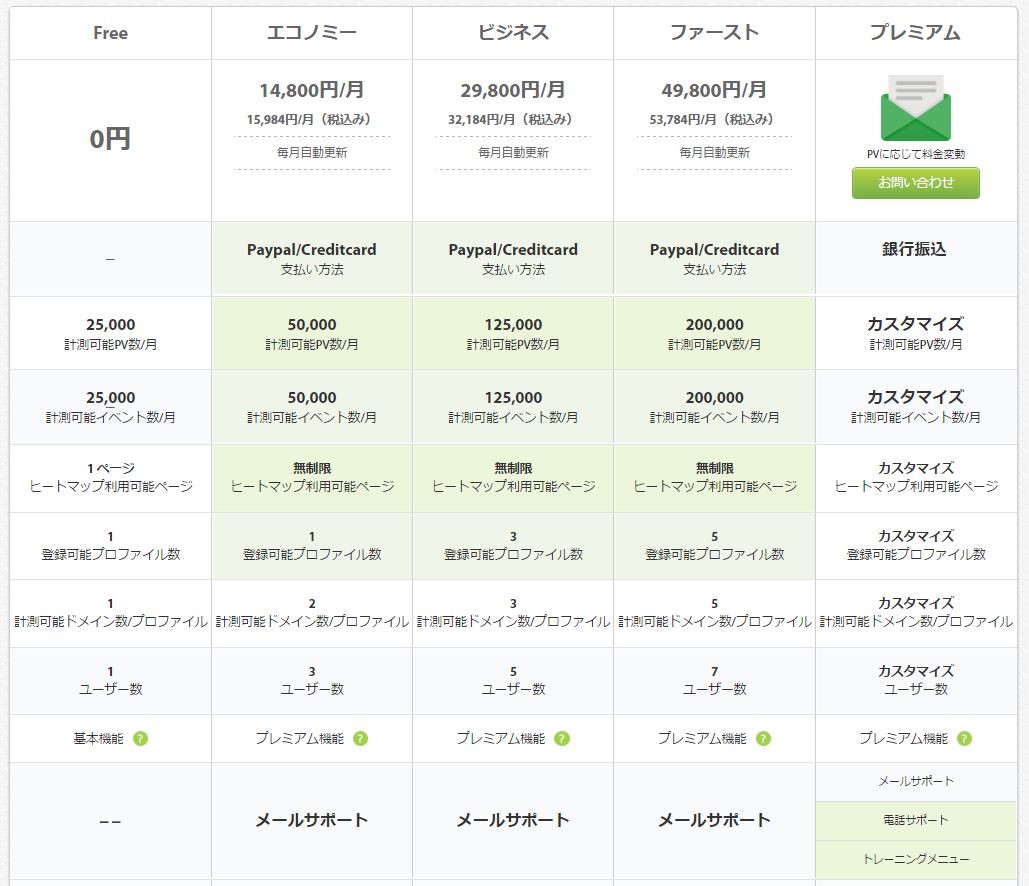Click the ファースト plan header
Viewport: 1029px width, 886px height.
click(714, 33)
